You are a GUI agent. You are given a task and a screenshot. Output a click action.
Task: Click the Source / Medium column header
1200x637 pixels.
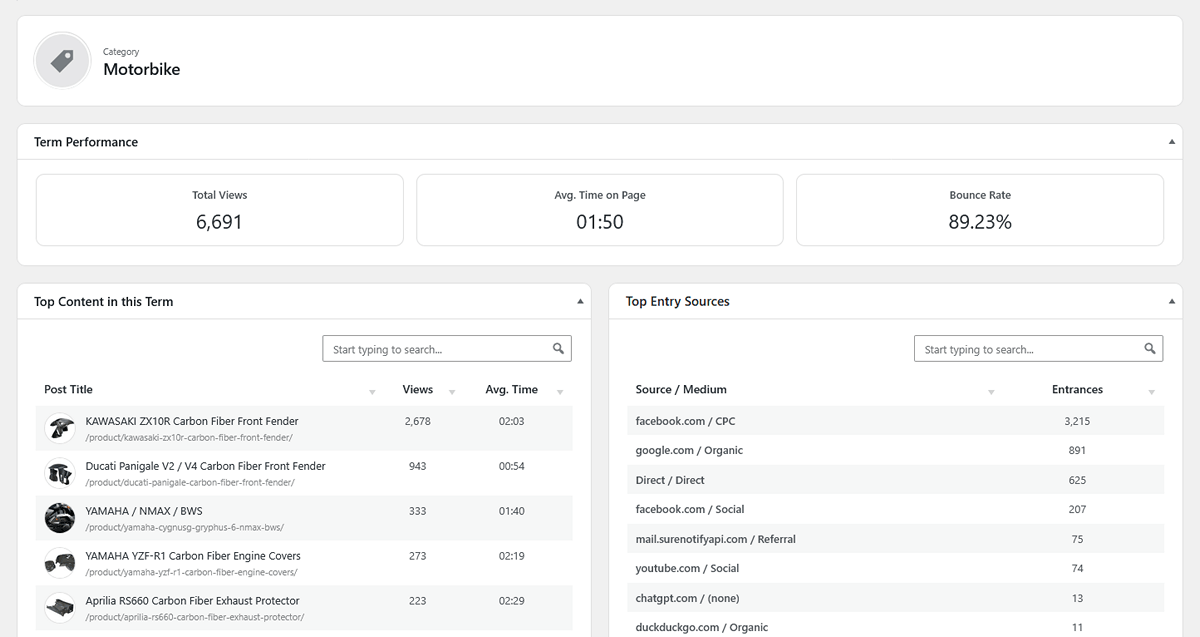[x=681, y=389]
